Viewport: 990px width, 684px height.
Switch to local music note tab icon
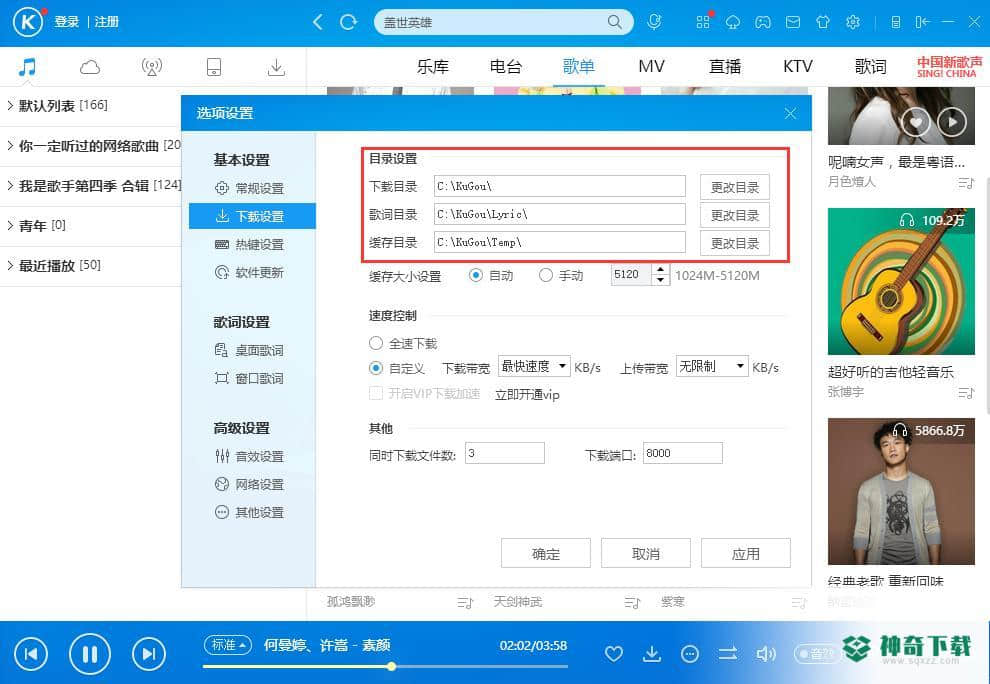[x=27, y=66]
